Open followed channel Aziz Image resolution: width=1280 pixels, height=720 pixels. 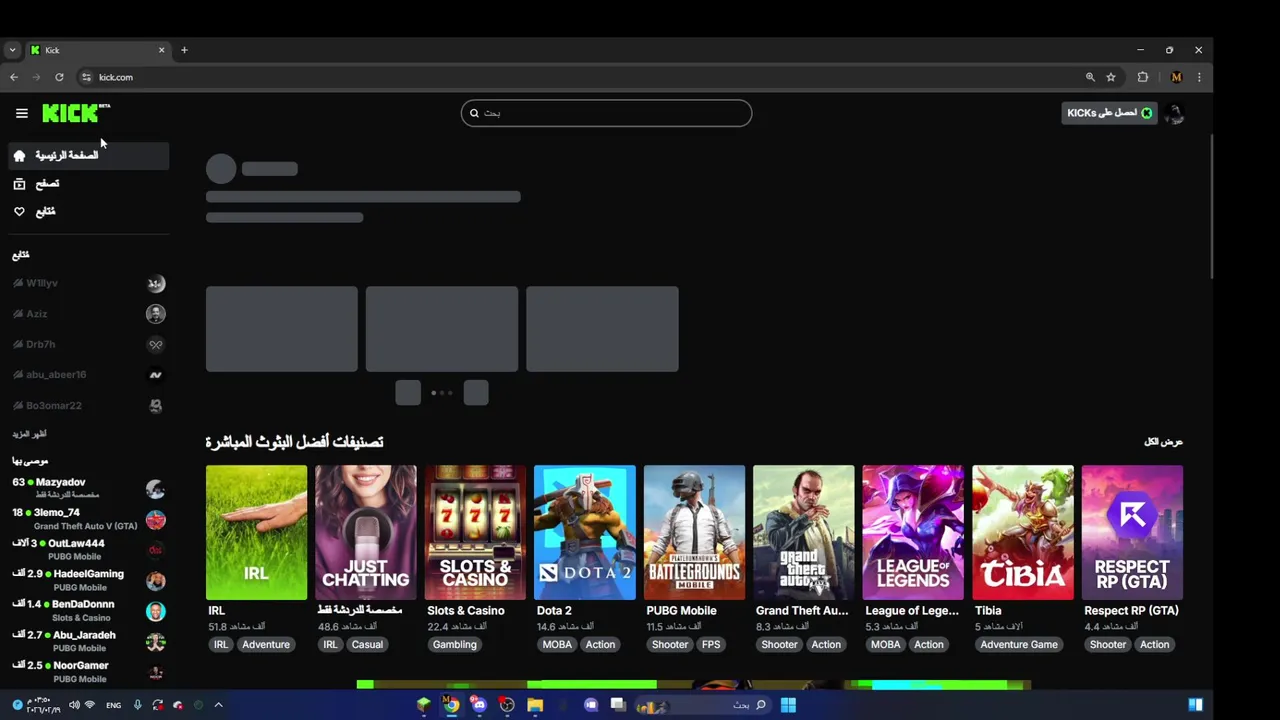coord(89,314)
